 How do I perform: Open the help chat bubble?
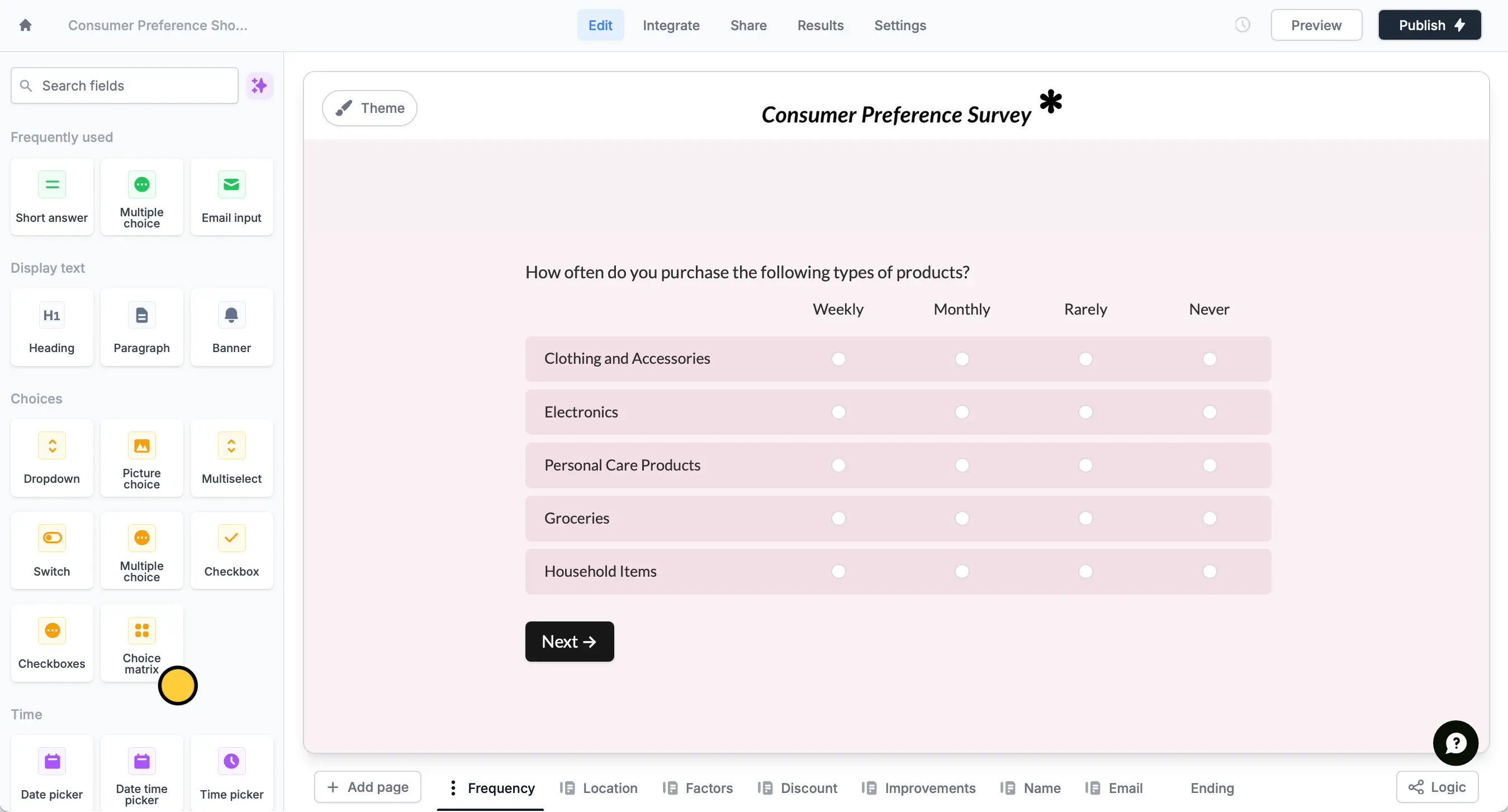1455,743
